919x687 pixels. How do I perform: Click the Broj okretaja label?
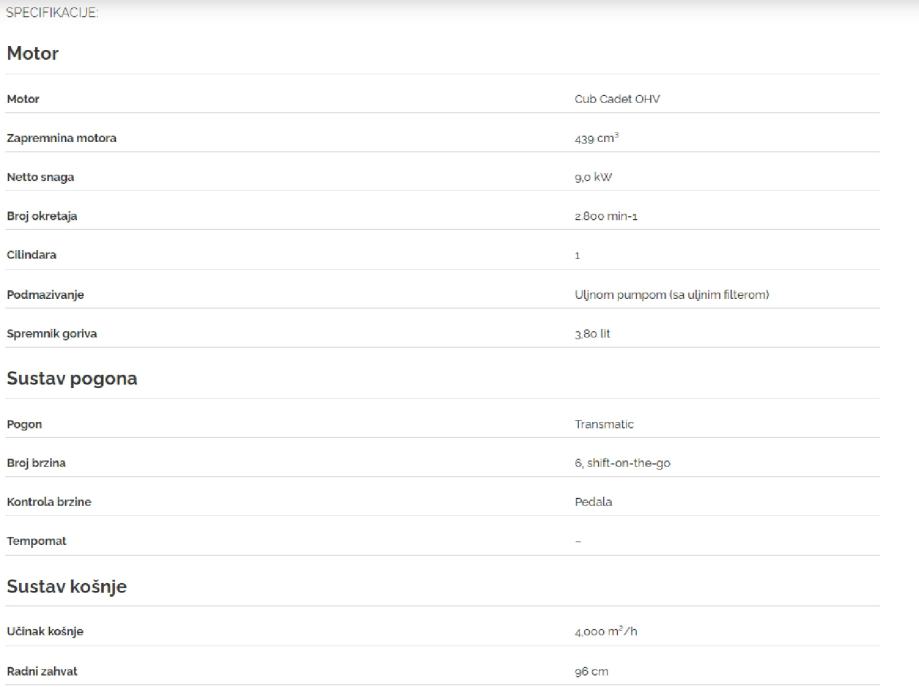click(x=43, y=216)
